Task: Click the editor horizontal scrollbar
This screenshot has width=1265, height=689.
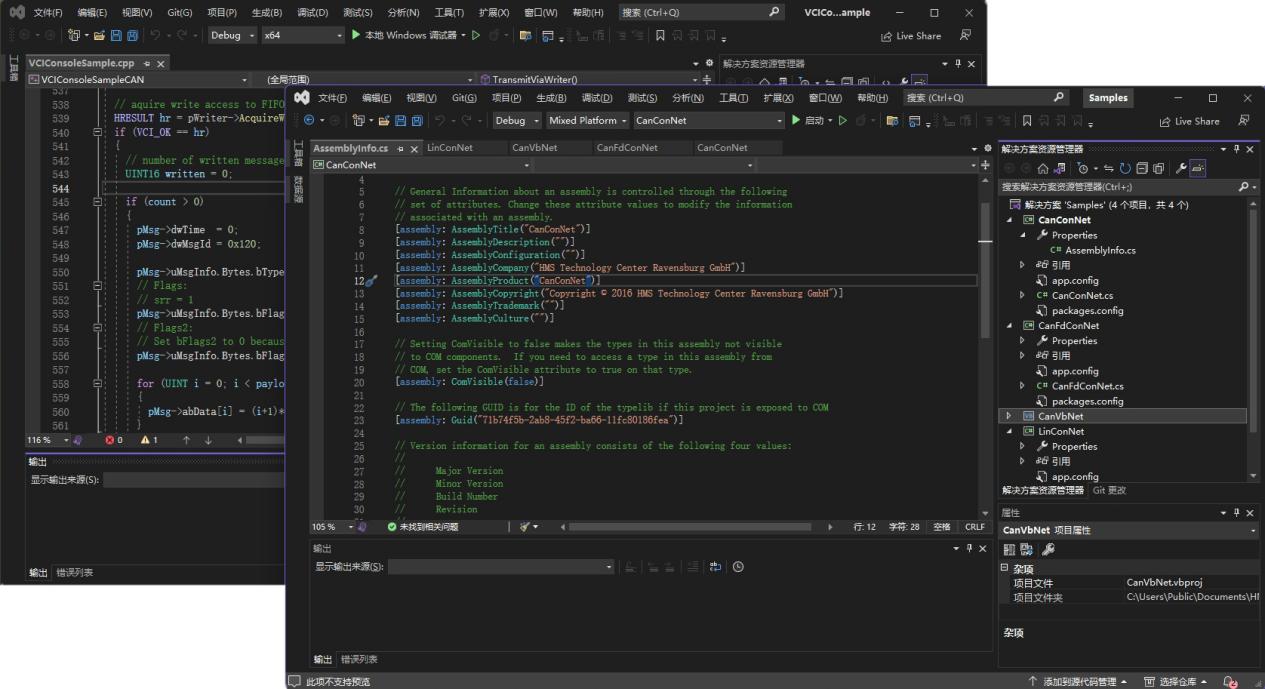Action: pos(690,526)
